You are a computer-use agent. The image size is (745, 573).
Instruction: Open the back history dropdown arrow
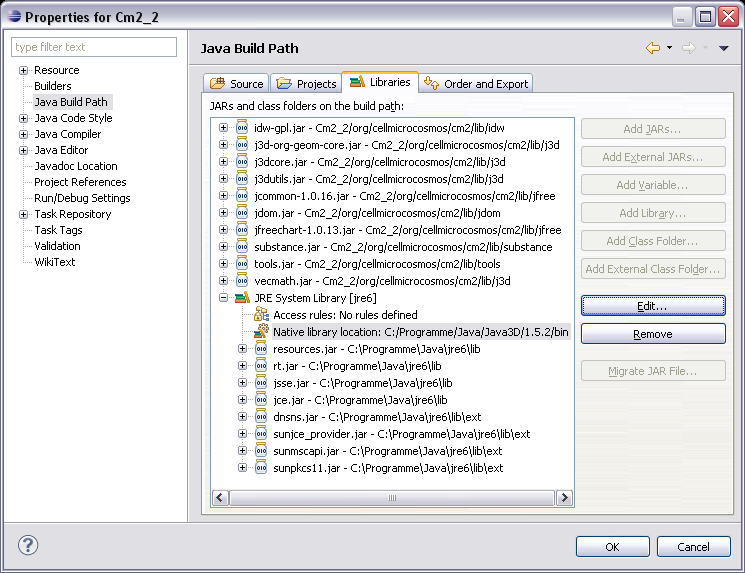[669, 48]
